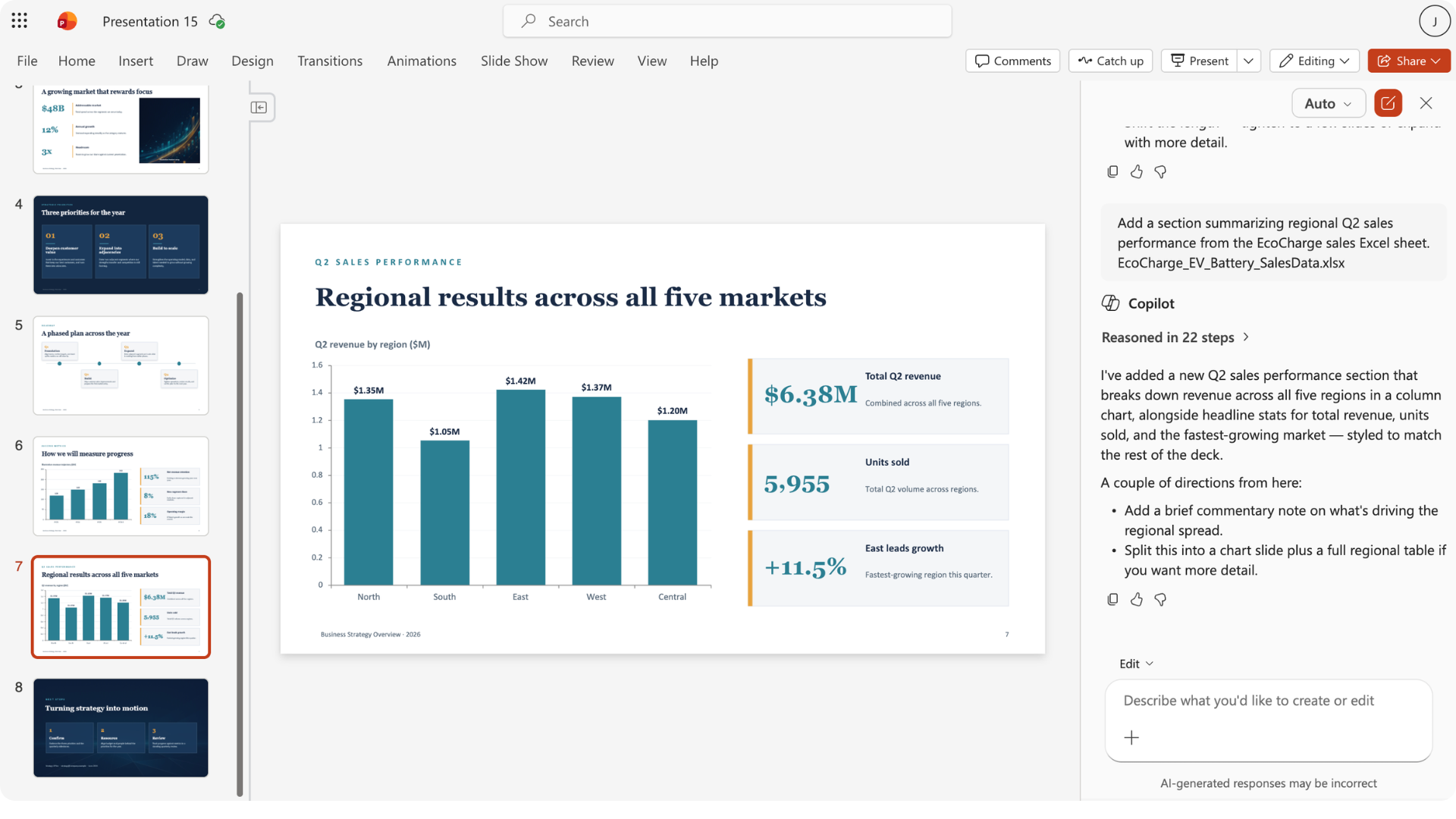Give thumbs up to latest response
This screenshot has width=1456, height=819.
coord(1136,599)
